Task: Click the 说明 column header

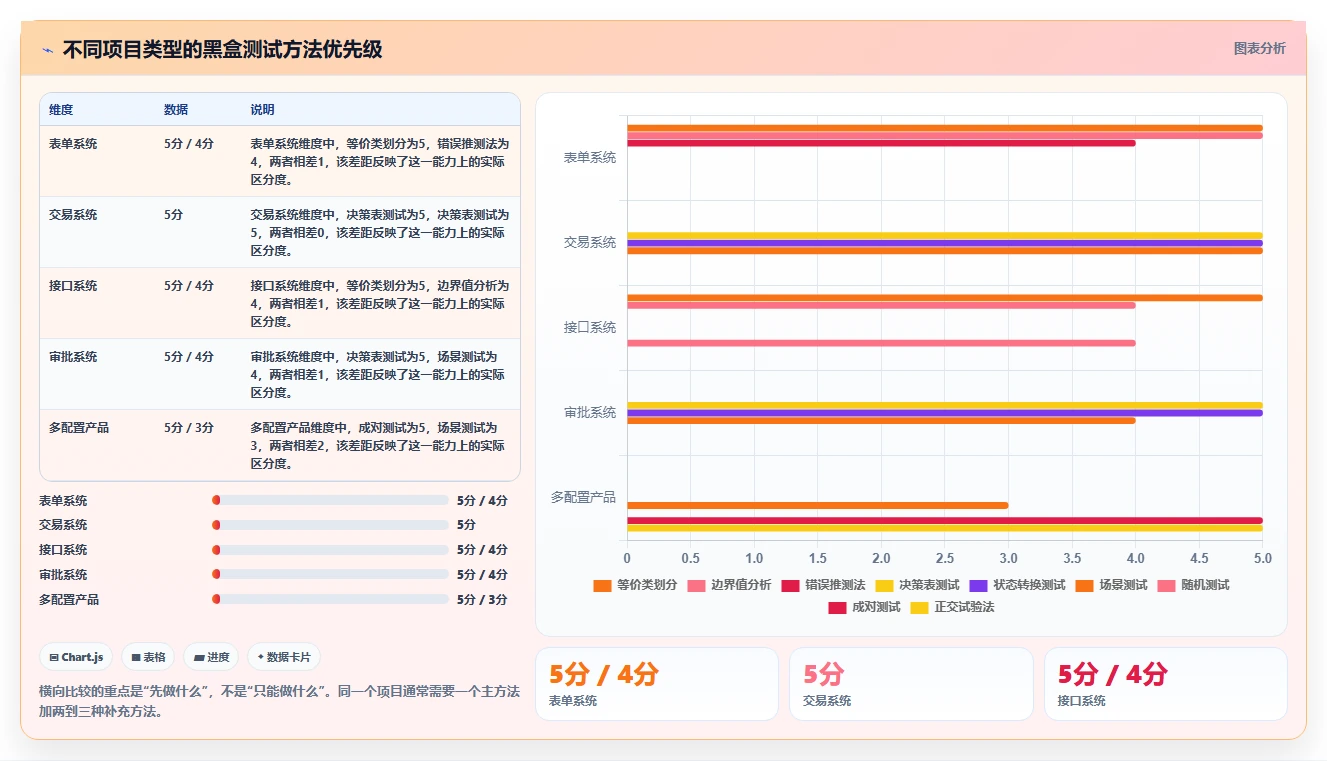Action: (262, 110)
